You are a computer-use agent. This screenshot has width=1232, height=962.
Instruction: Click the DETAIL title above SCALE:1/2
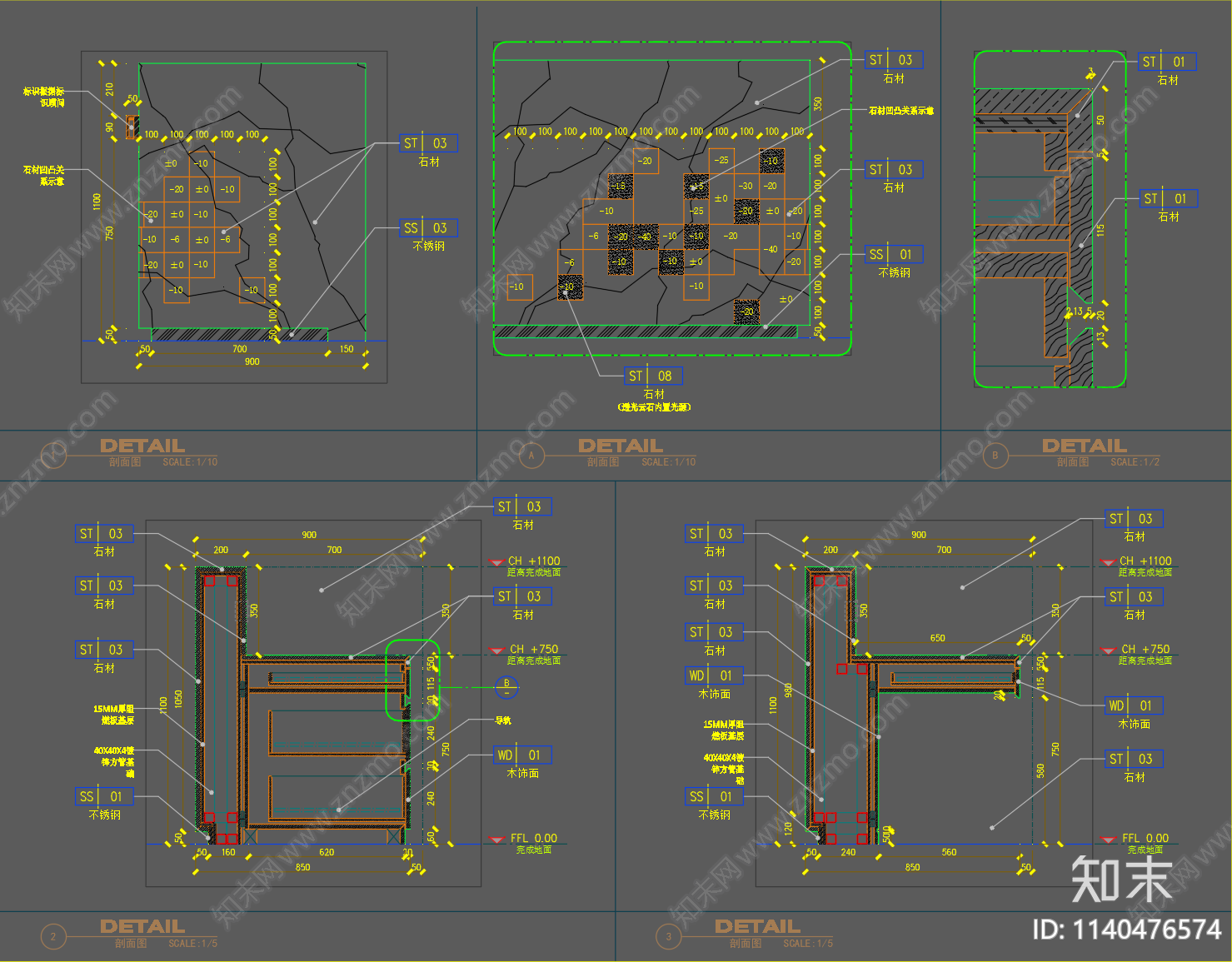[x=1084, y=446]
